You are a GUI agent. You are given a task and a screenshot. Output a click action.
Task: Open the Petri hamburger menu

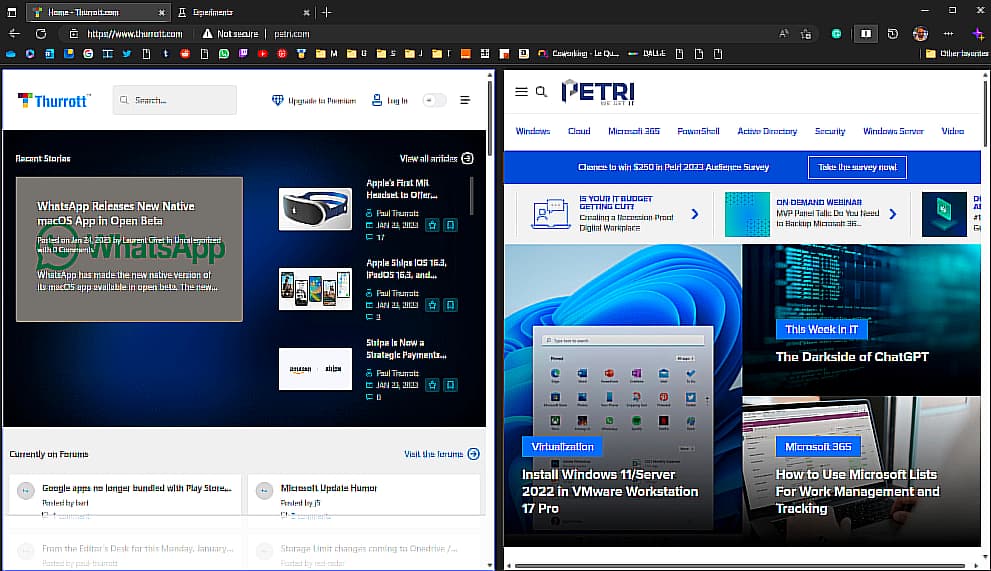point(521,92)
